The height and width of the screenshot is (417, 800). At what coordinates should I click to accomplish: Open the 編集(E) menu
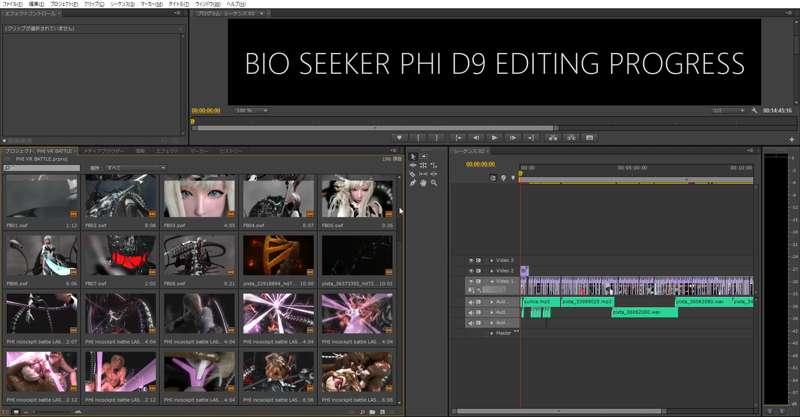click(x=36, y=4)
